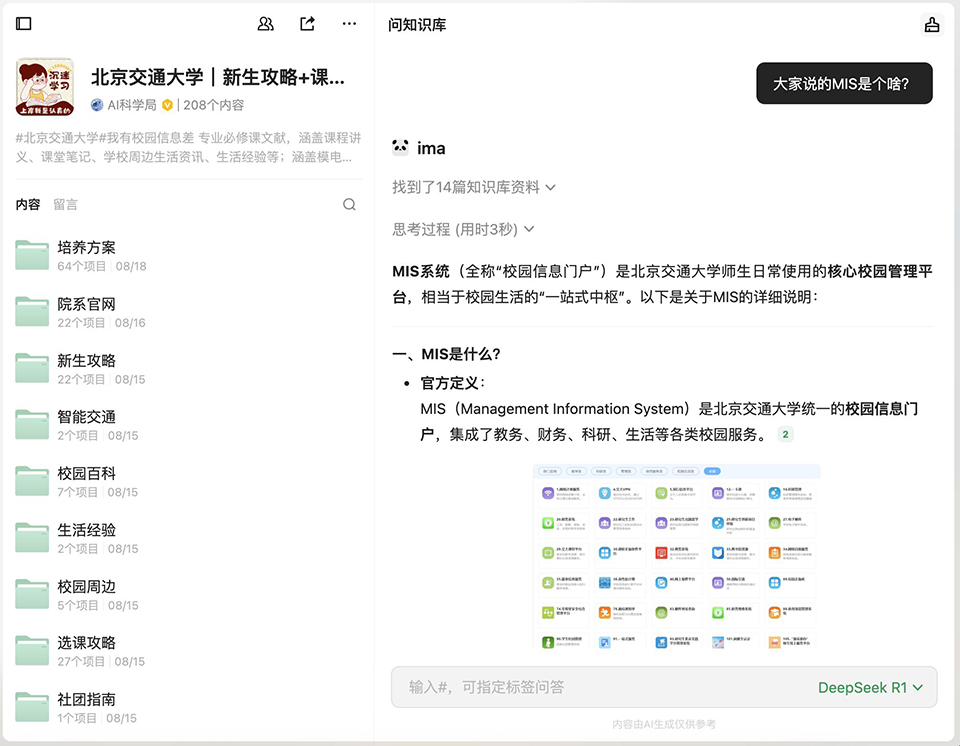Open the 选课攻略 folder
The image size is (960, 746).
coord(87,642)
